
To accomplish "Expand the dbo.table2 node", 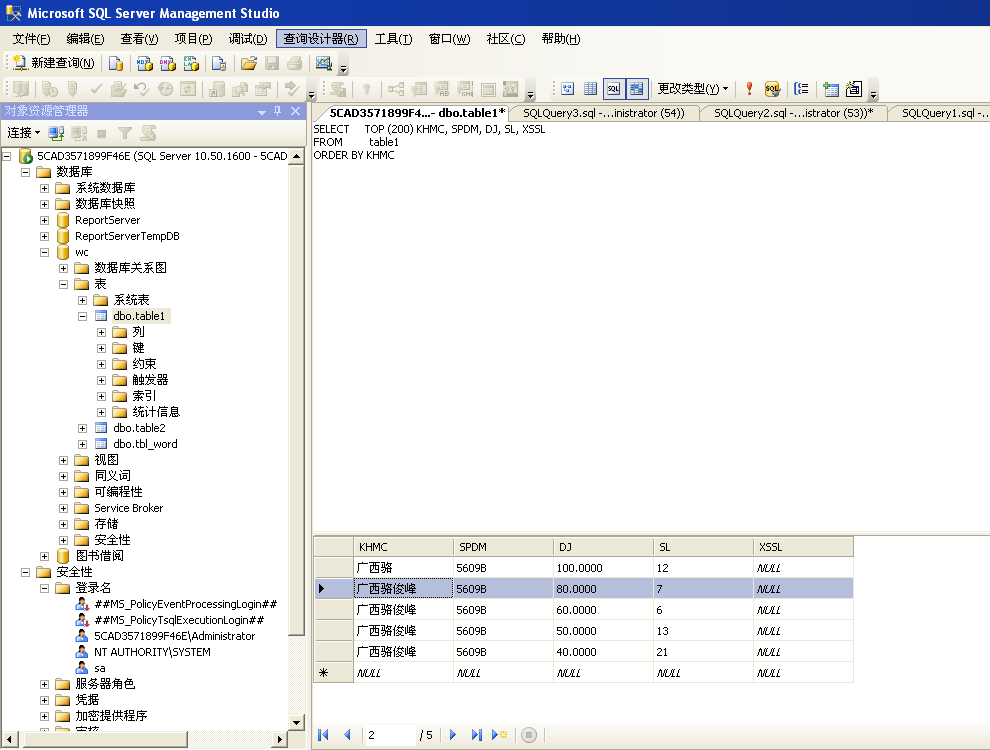I will [x=84, y=427].
